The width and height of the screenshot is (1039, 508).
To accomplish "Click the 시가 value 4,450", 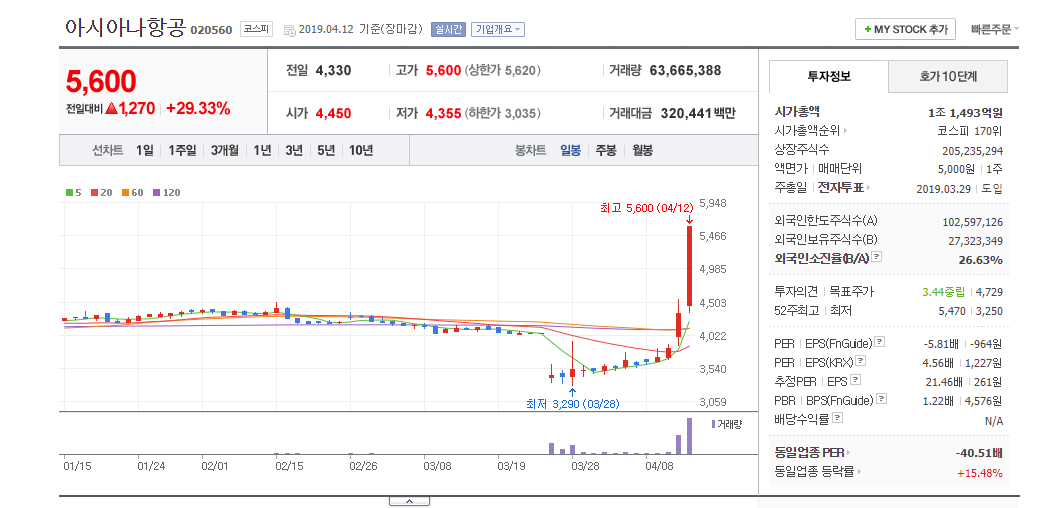I will click(333, 113).
